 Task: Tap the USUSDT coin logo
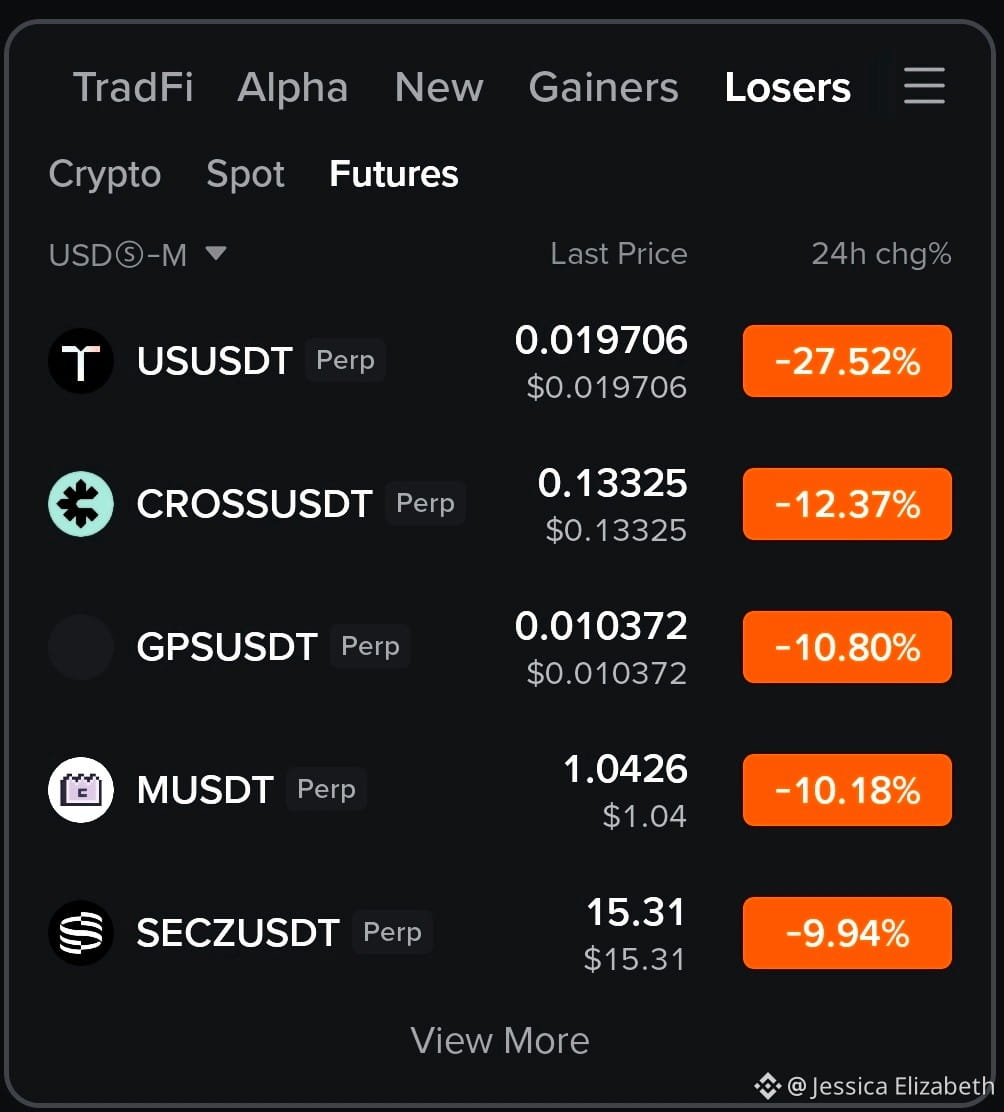click(x=81, y=361)
